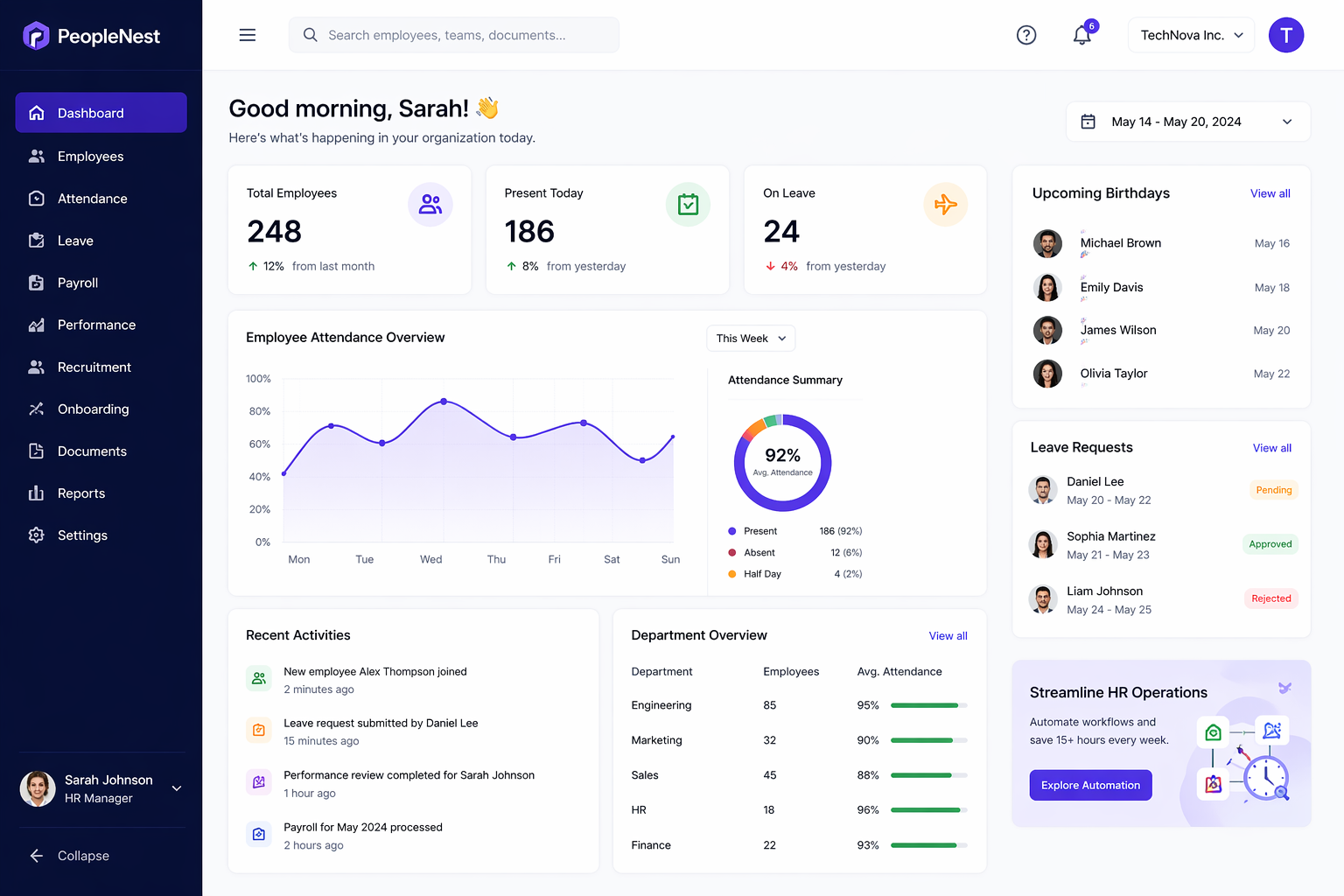Switch to the Dashboard section

point(90,112)
